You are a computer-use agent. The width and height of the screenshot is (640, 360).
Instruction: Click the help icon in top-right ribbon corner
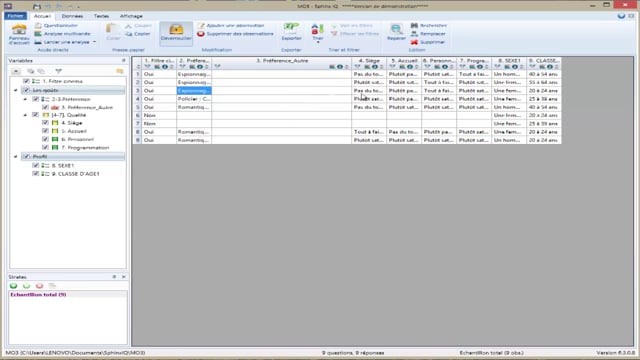click(621, 16)
